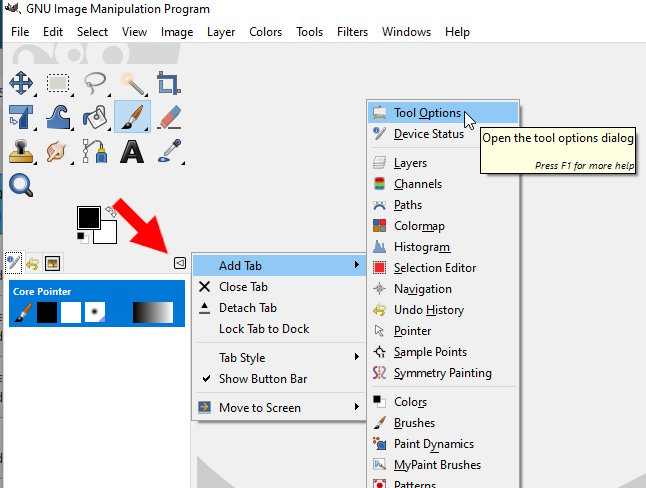The width and height of the screenshot is (646, 488).
Task: Add the Histogram dockable dialog
Action: point(443,247)
